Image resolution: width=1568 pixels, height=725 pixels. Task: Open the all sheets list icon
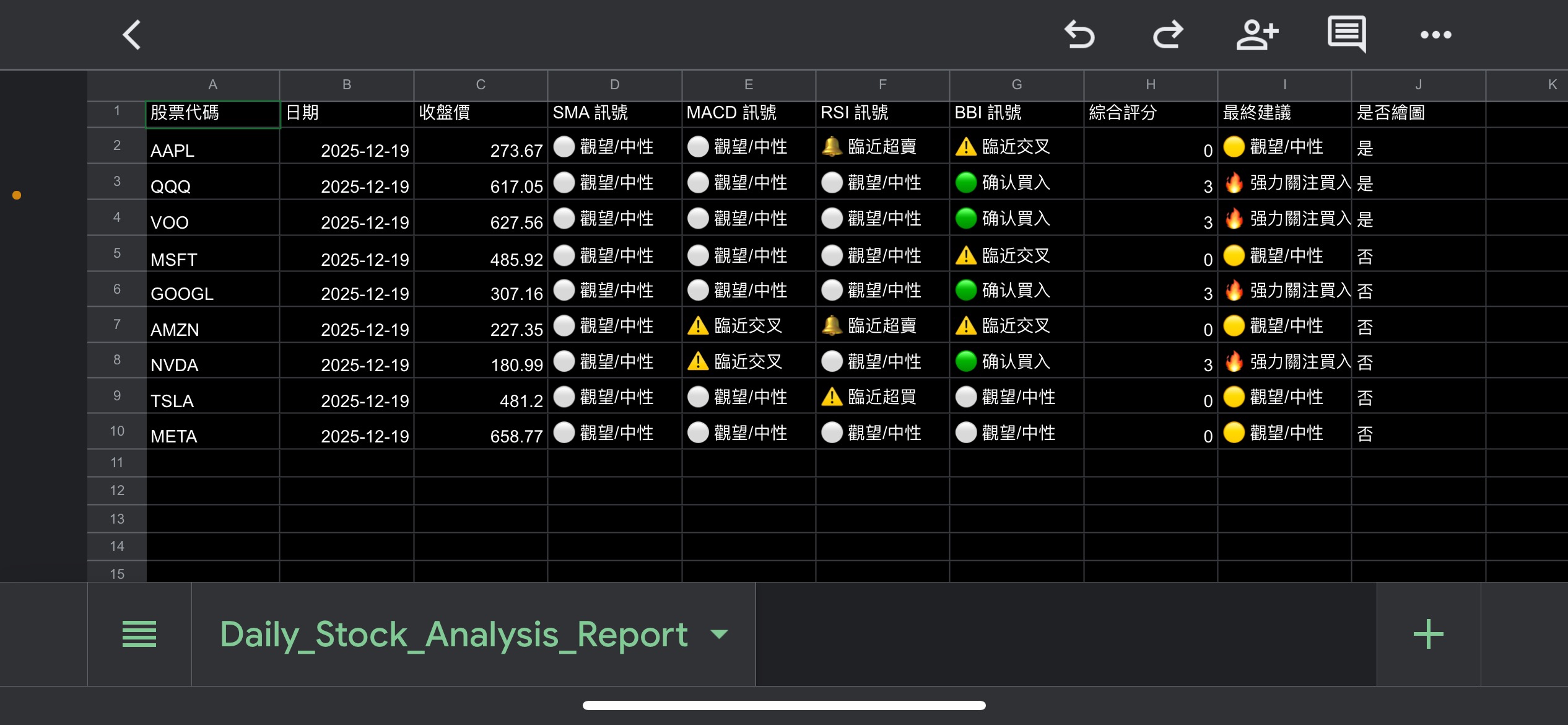tap(139, 634)
